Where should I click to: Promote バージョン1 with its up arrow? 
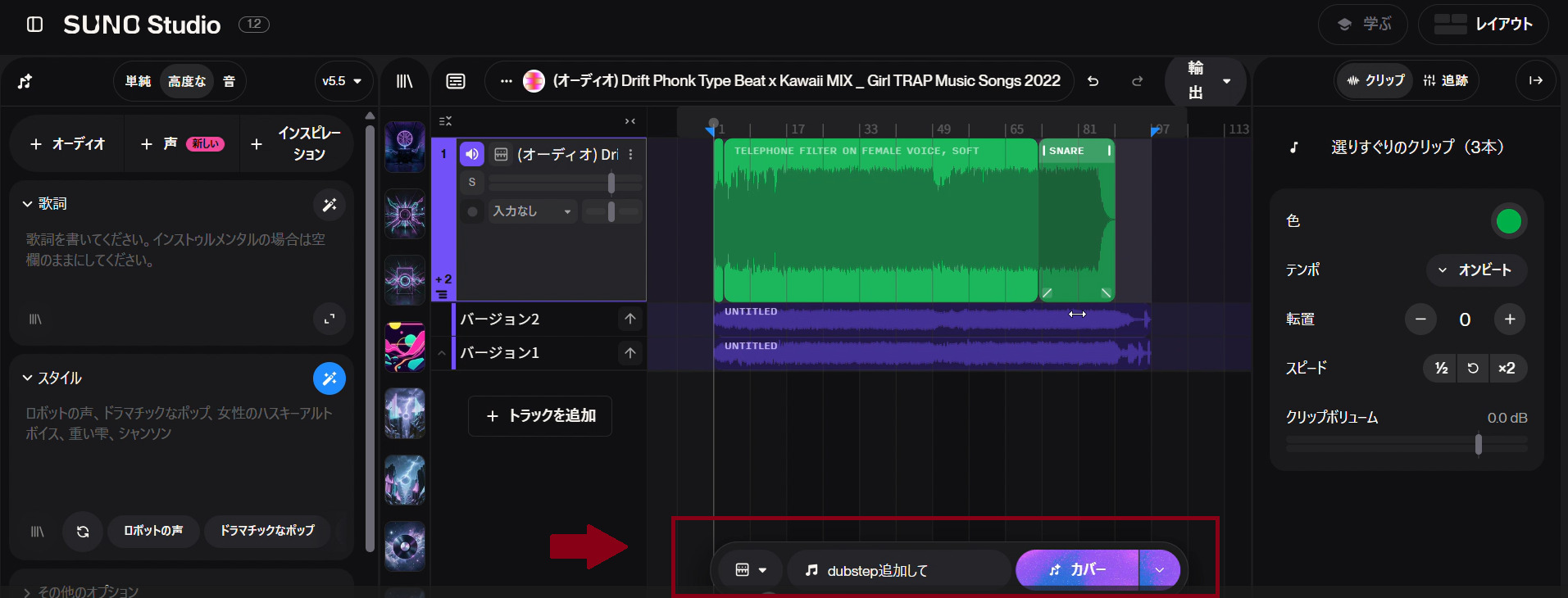point(630,353)
